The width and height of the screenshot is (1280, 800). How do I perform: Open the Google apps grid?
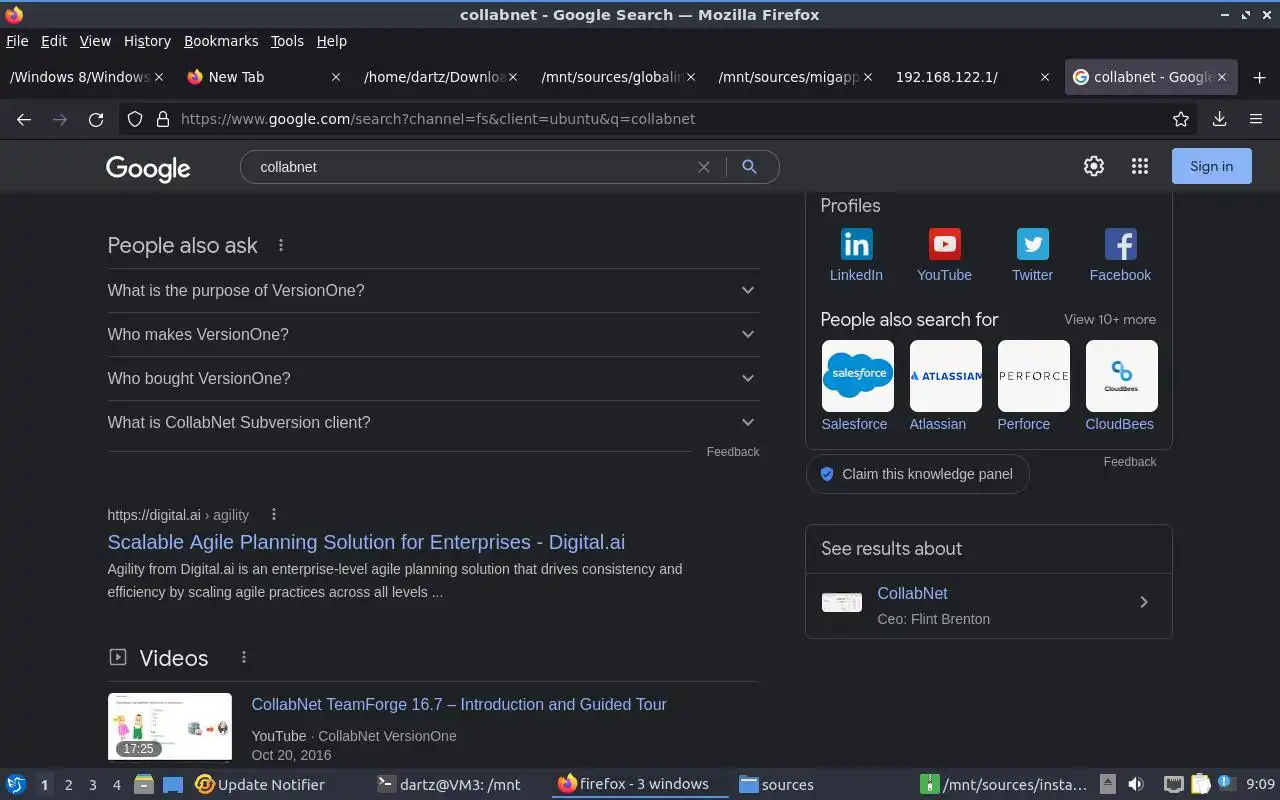pyautogui.click(x=1140, y=166)
